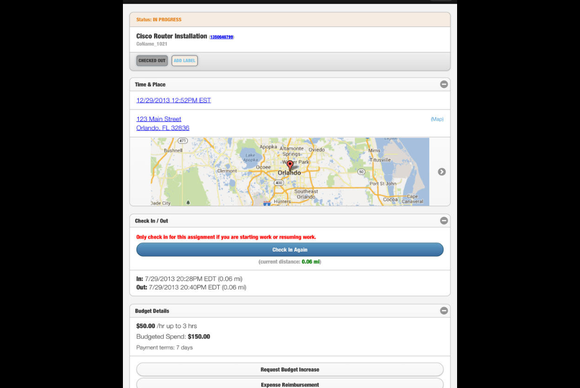Collapse the Time & Place section

tap(444, 84)
